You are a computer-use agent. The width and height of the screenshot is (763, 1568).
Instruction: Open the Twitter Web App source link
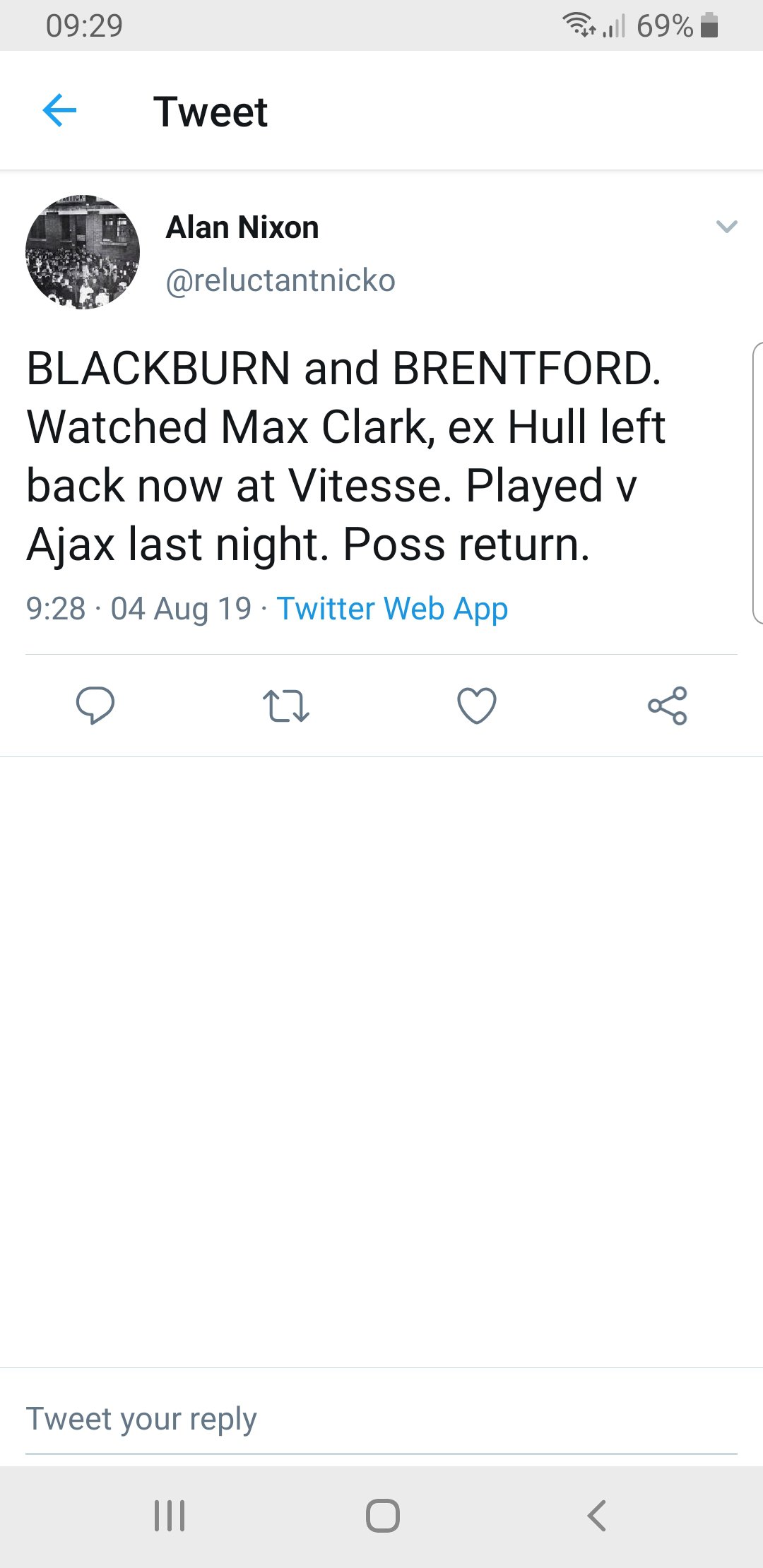(392, 609)
